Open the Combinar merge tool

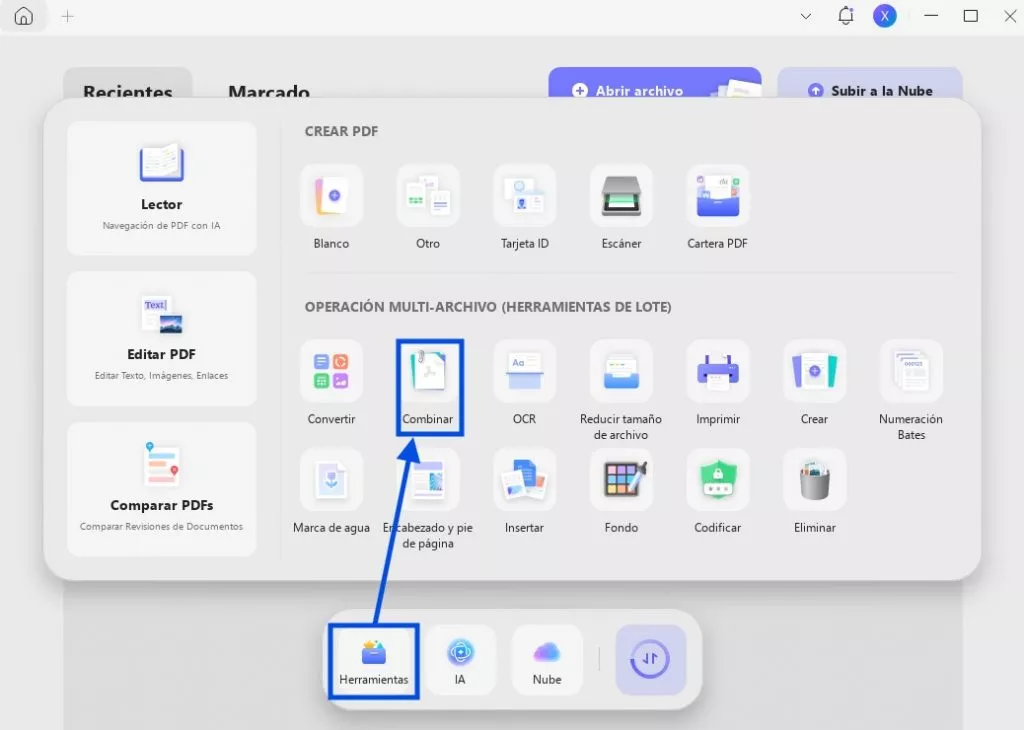click(x=428, y=383)
